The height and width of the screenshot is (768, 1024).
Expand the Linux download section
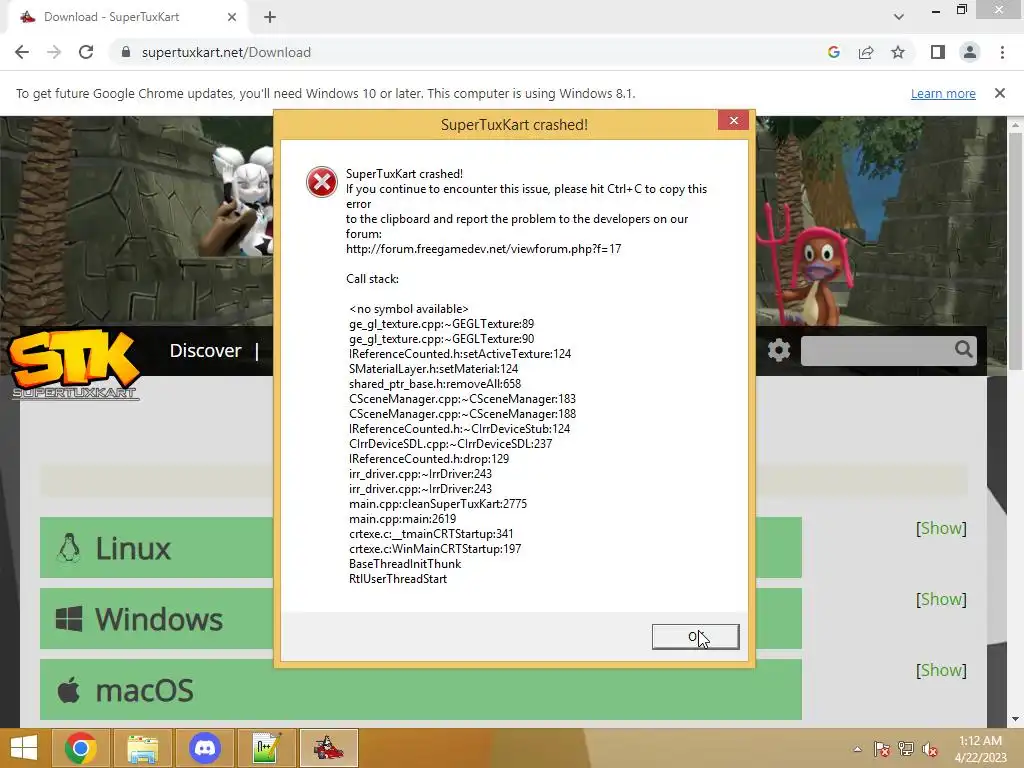[x=421, y=547]
